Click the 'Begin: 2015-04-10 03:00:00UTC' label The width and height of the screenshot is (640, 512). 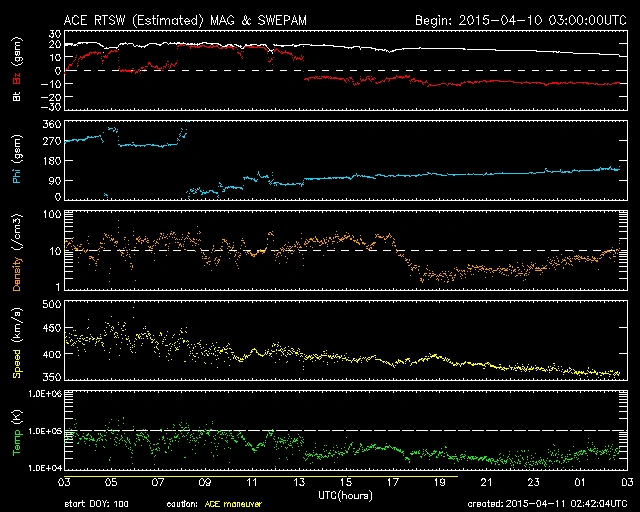pos(521,20)
